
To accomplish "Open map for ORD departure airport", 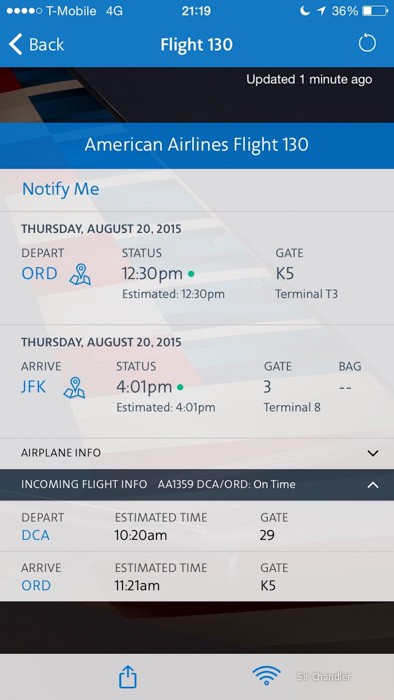I will [x=80, y=274].
